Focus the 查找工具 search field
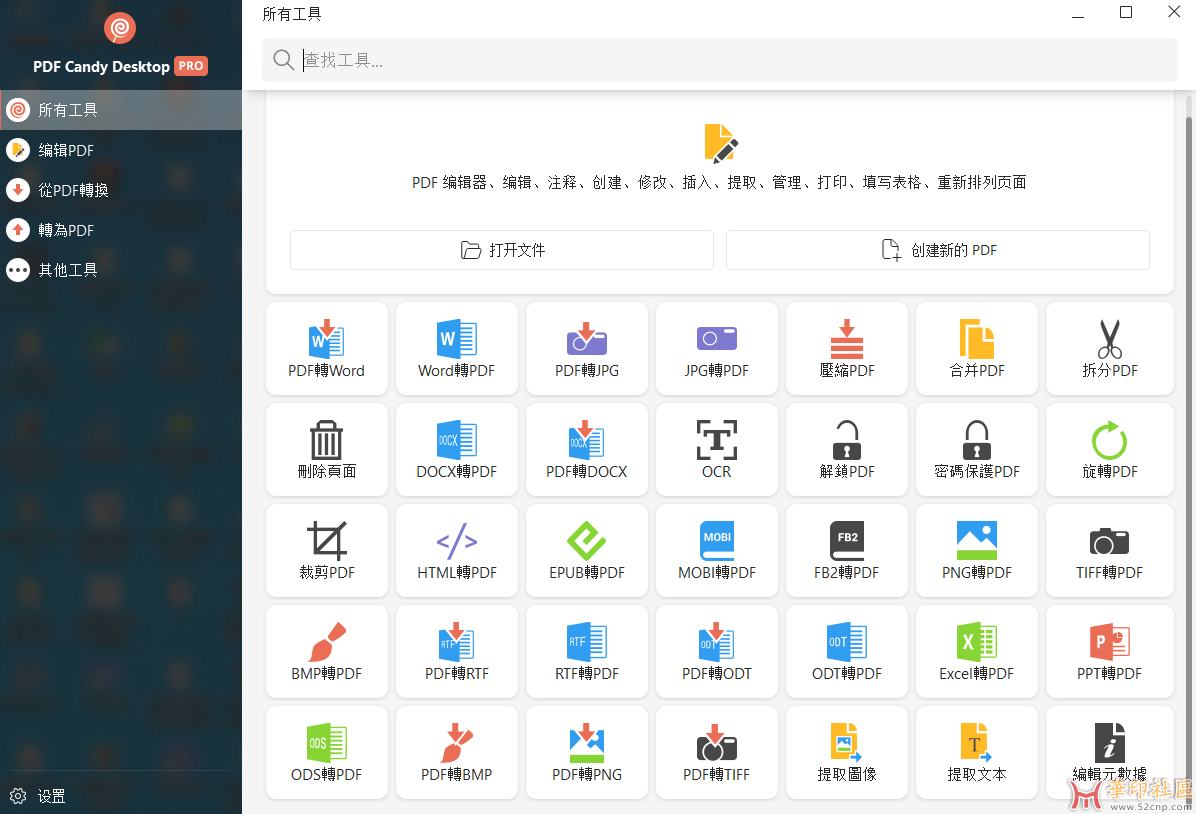Screen dimensions: 1196x814 719,60
